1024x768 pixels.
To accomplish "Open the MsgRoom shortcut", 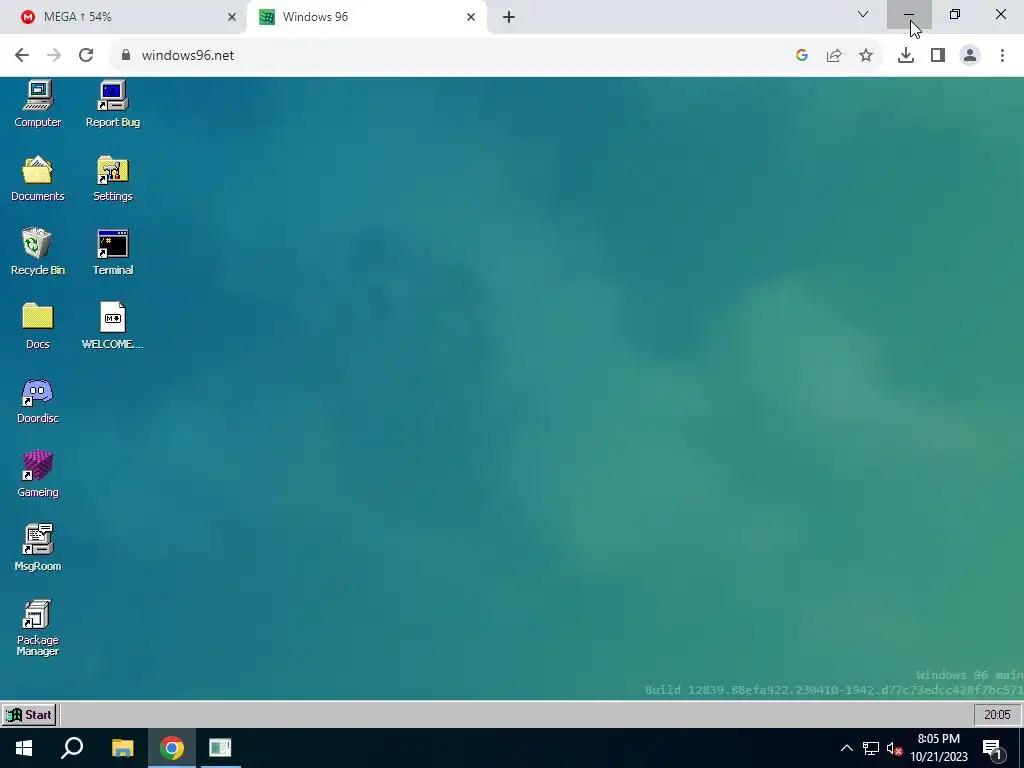I will click(38, 548).
